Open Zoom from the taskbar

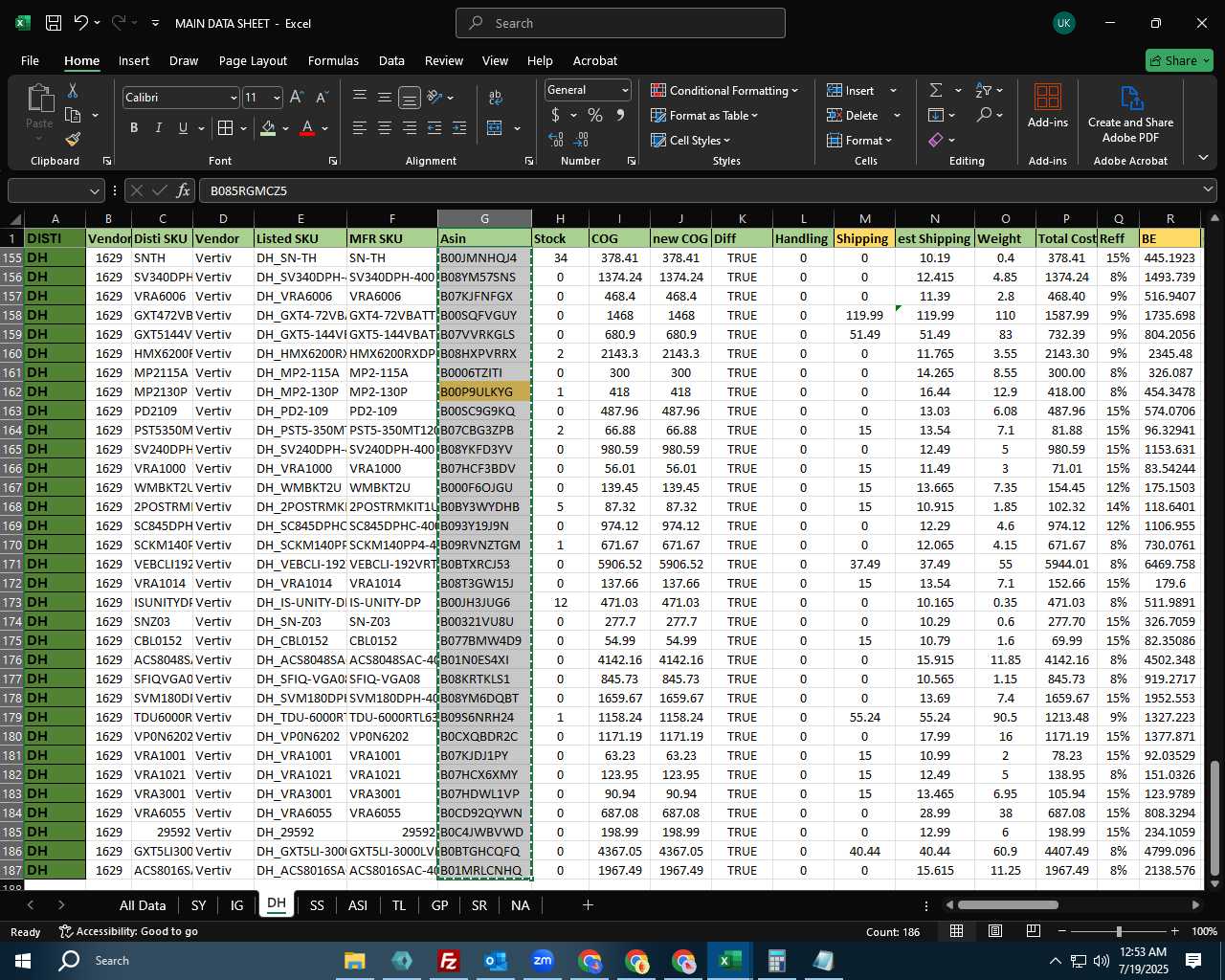point(543,961)
